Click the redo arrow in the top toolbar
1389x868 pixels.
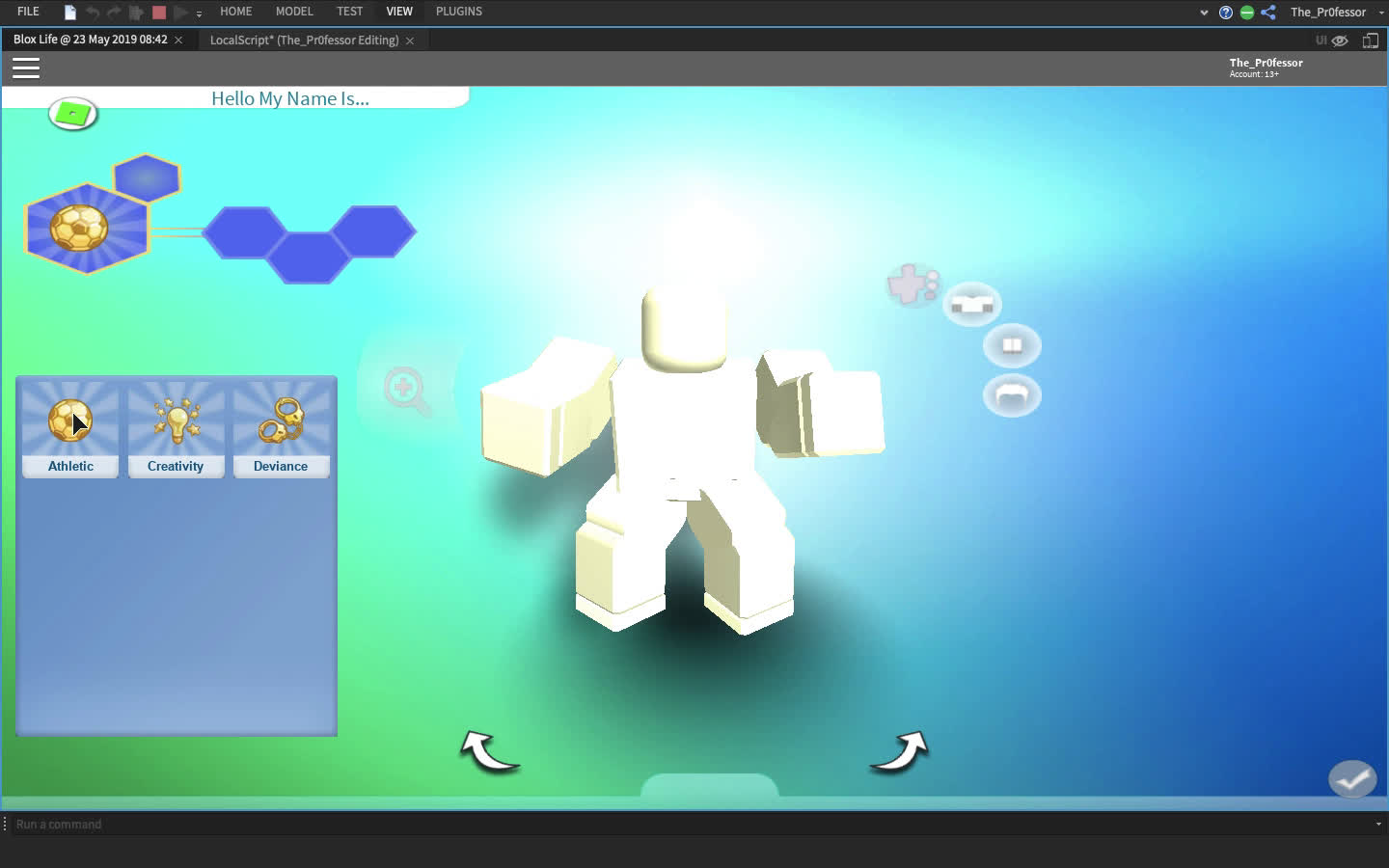click(x=114, y=13)
